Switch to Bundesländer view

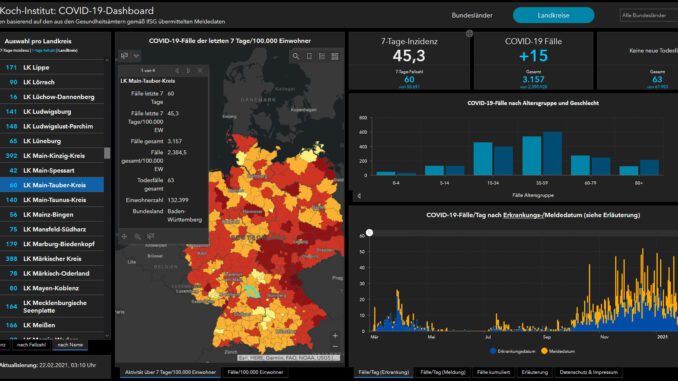472,15
